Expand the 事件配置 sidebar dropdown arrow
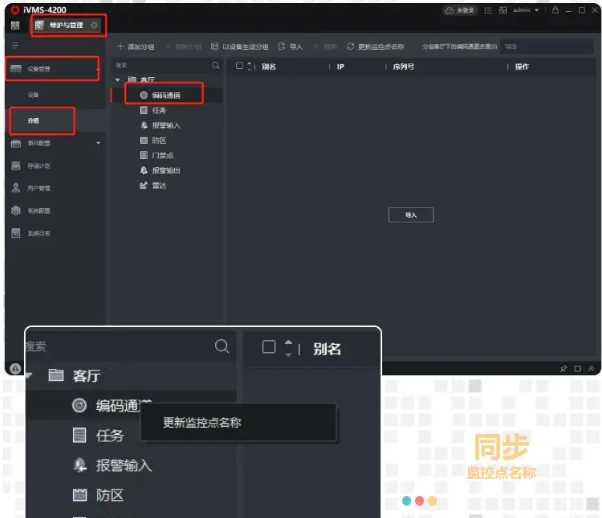The height and width of the screenshot is (518, 602). [98, 144]
